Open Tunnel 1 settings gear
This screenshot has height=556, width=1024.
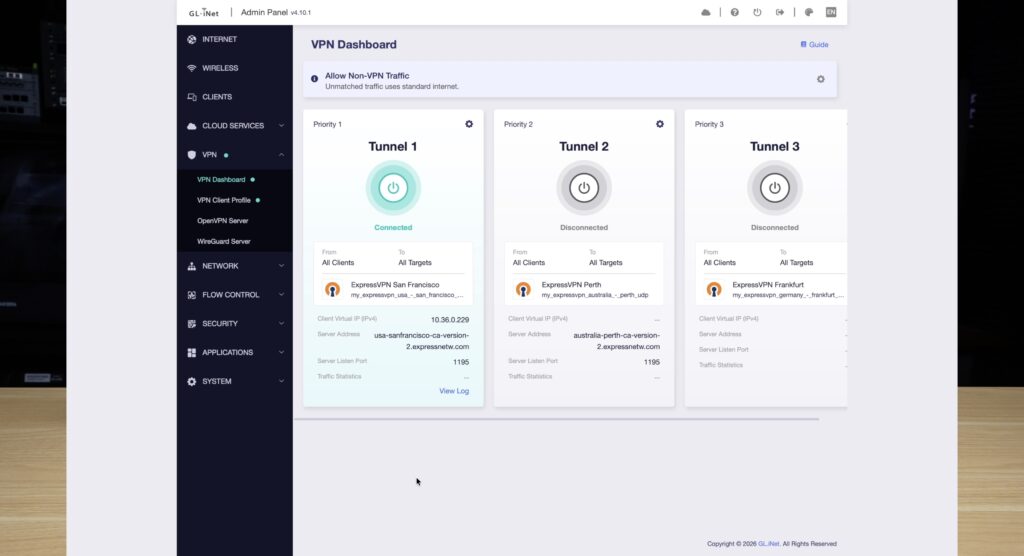point(469,124)
